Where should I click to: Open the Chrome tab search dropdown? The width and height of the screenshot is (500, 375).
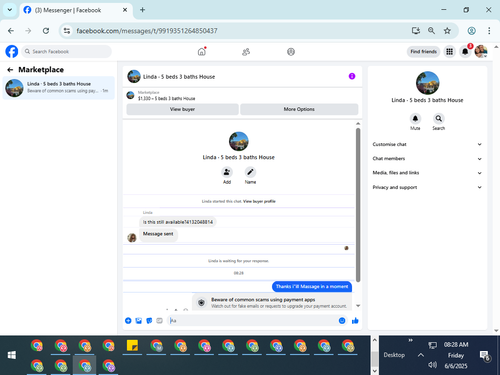[10, 10]
